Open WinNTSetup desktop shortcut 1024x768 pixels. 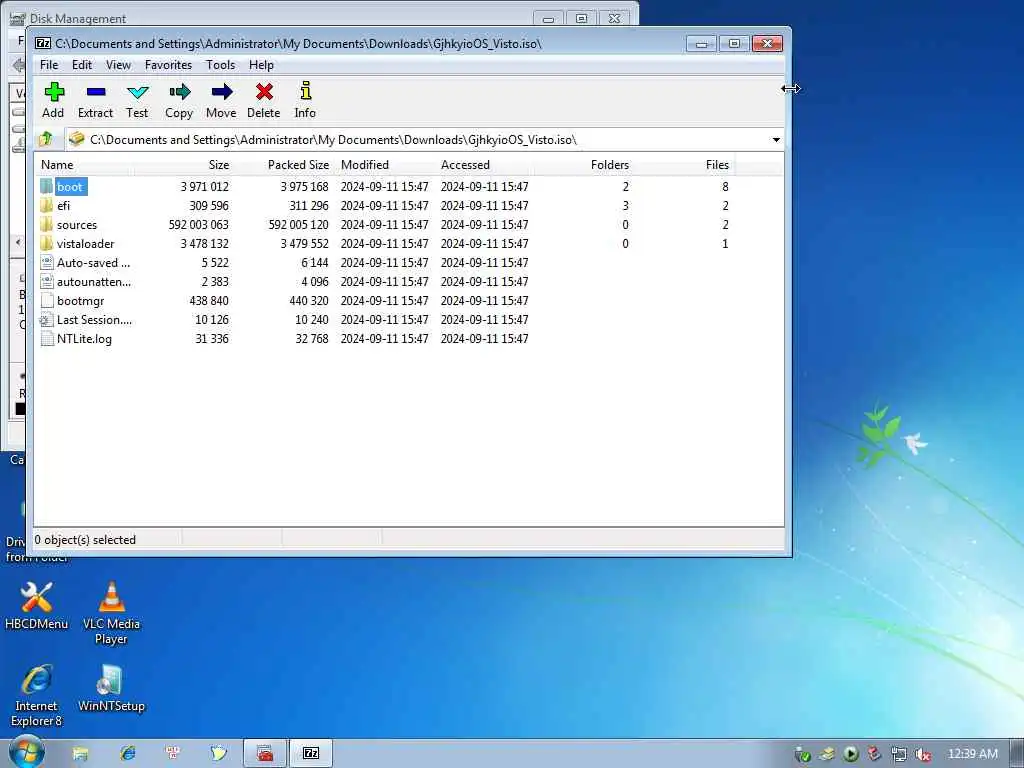(x=111, y=688)
